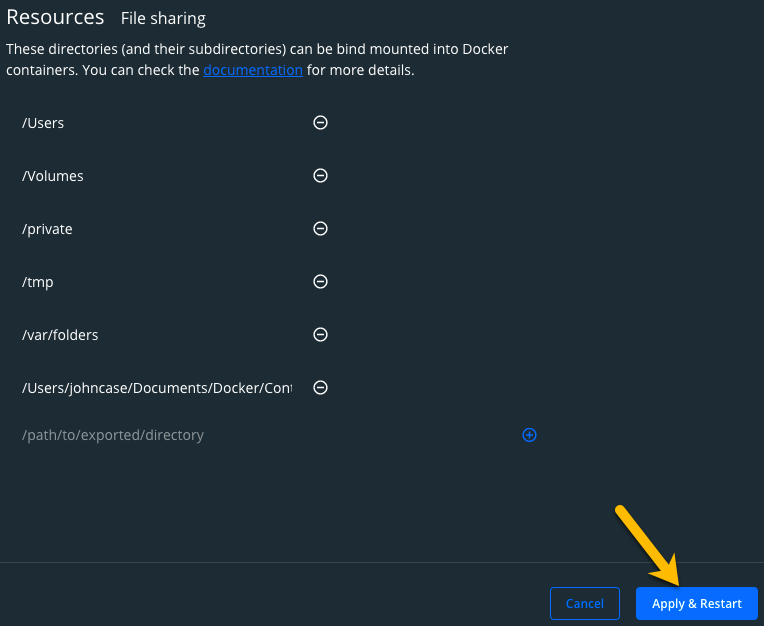The height and width of the screenshot is (626, 764).
Task: Cancel the file sharing changes
Action: [585, 604]
